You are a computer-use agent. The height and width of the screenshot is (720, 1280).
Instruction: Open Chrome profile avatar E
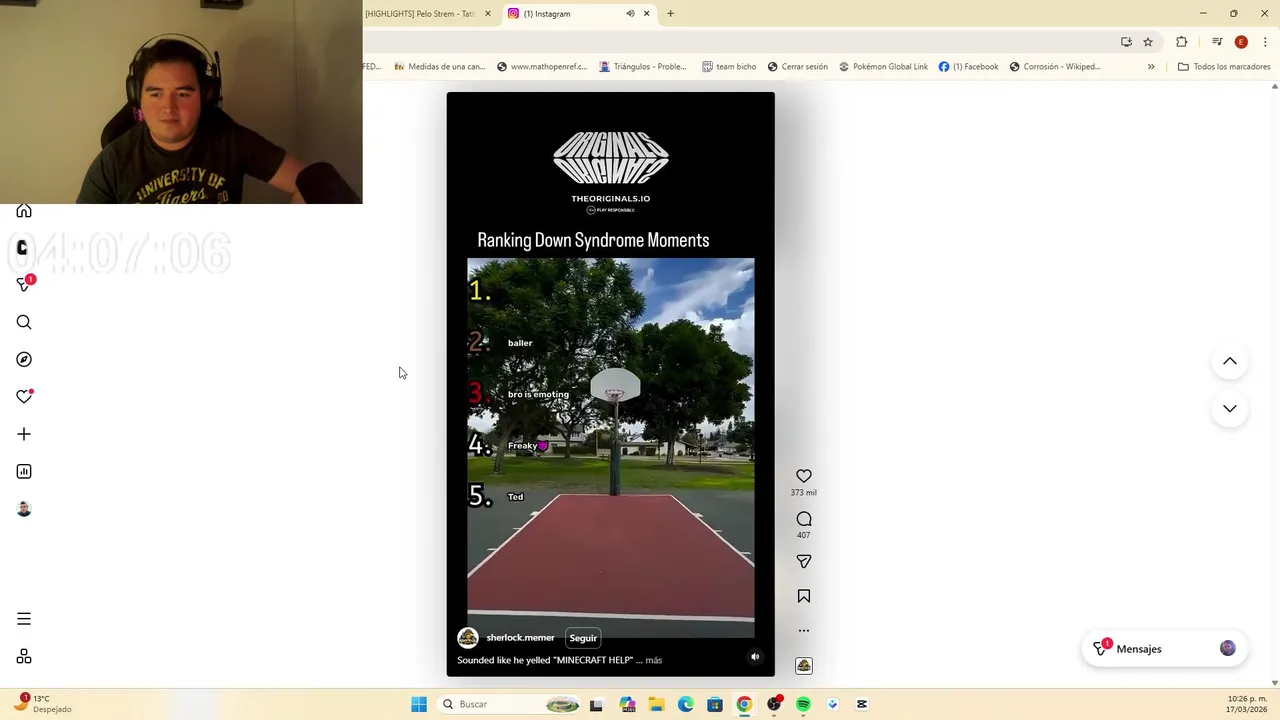pyautogui.click(x=1241, y=42)
